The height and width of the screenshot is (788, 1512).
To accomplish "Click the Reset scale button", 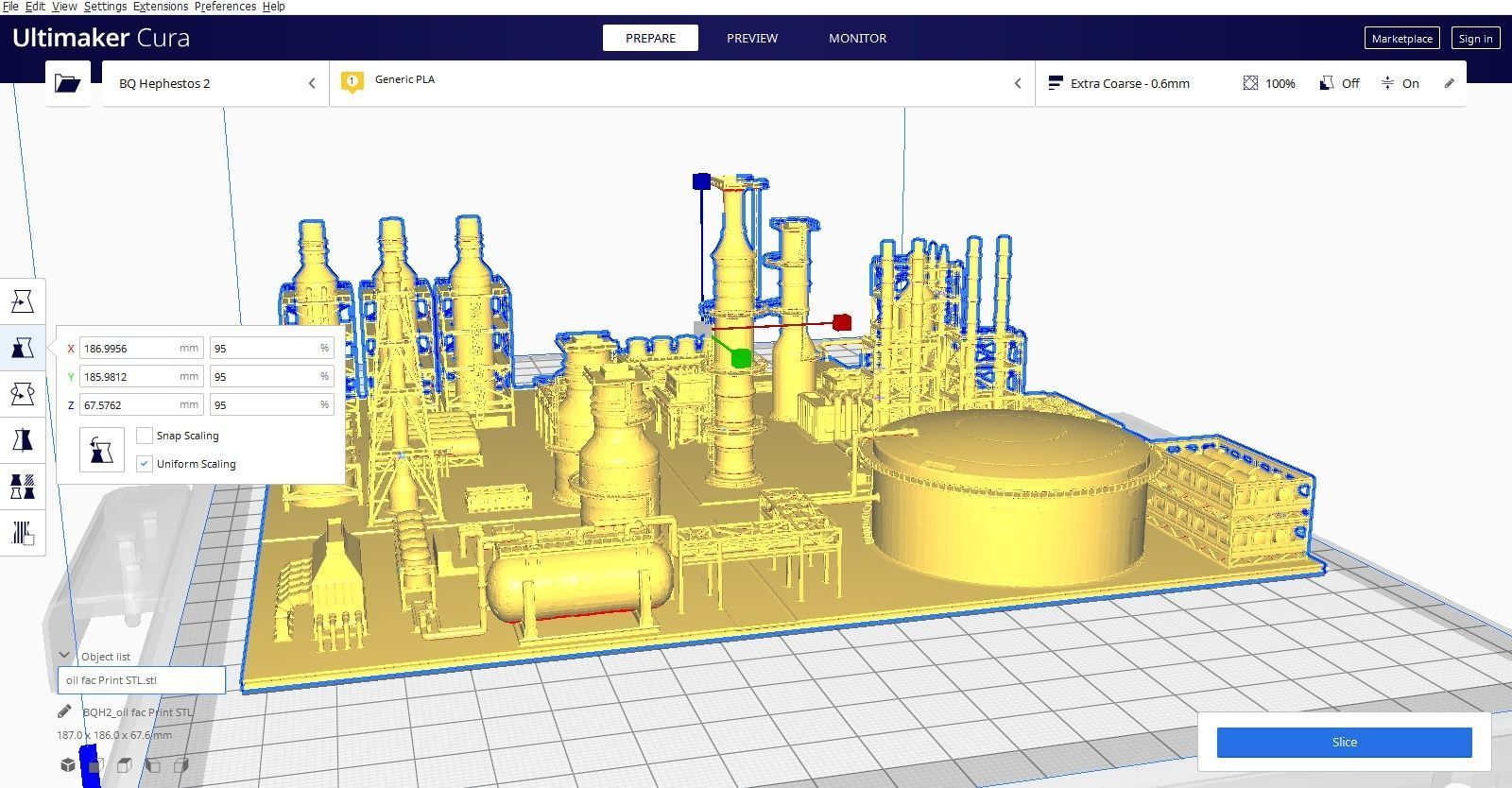I will tap(101, 450).
